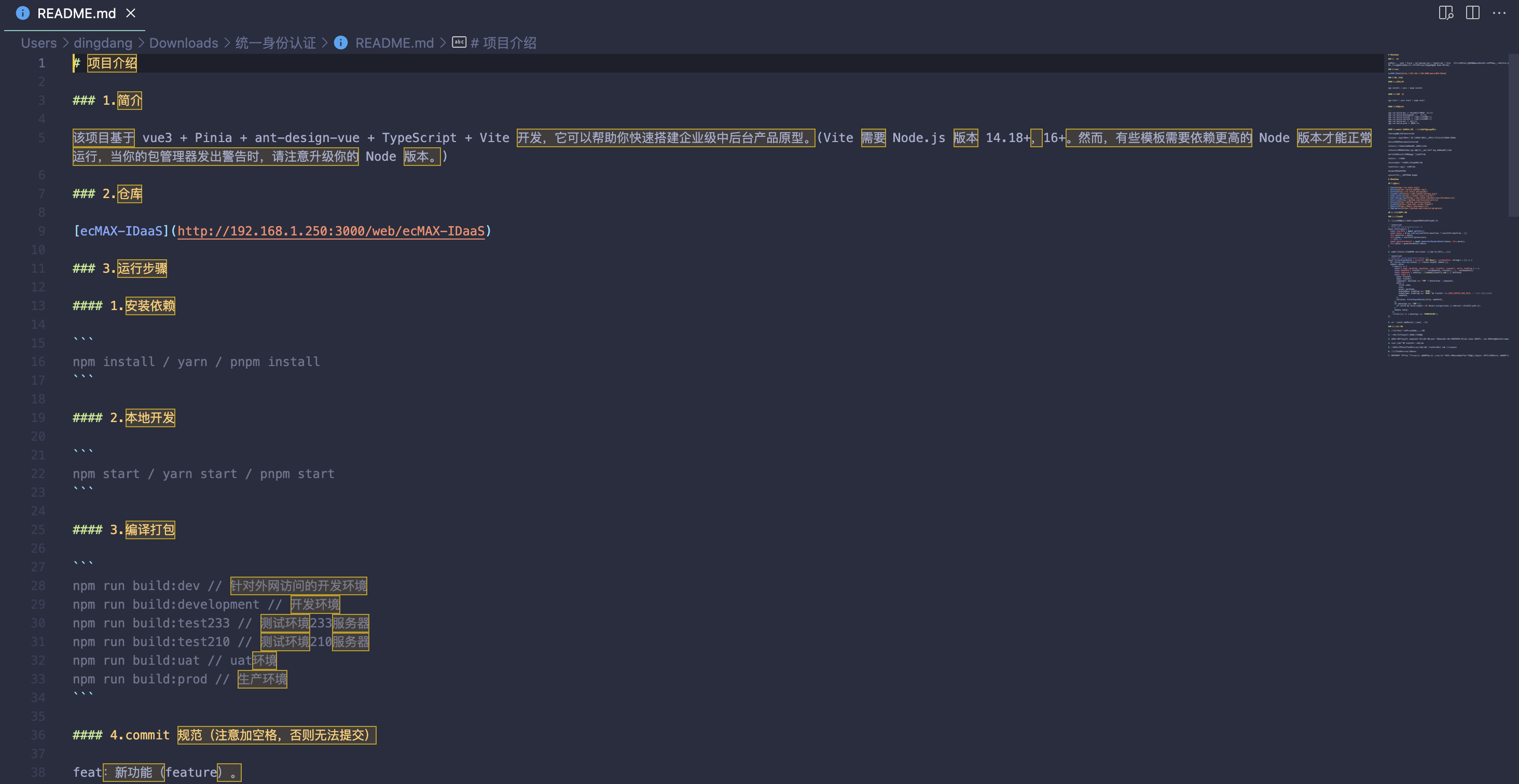Click line number 22 in the gutter

pyautogui.click(x=38, y=474)
